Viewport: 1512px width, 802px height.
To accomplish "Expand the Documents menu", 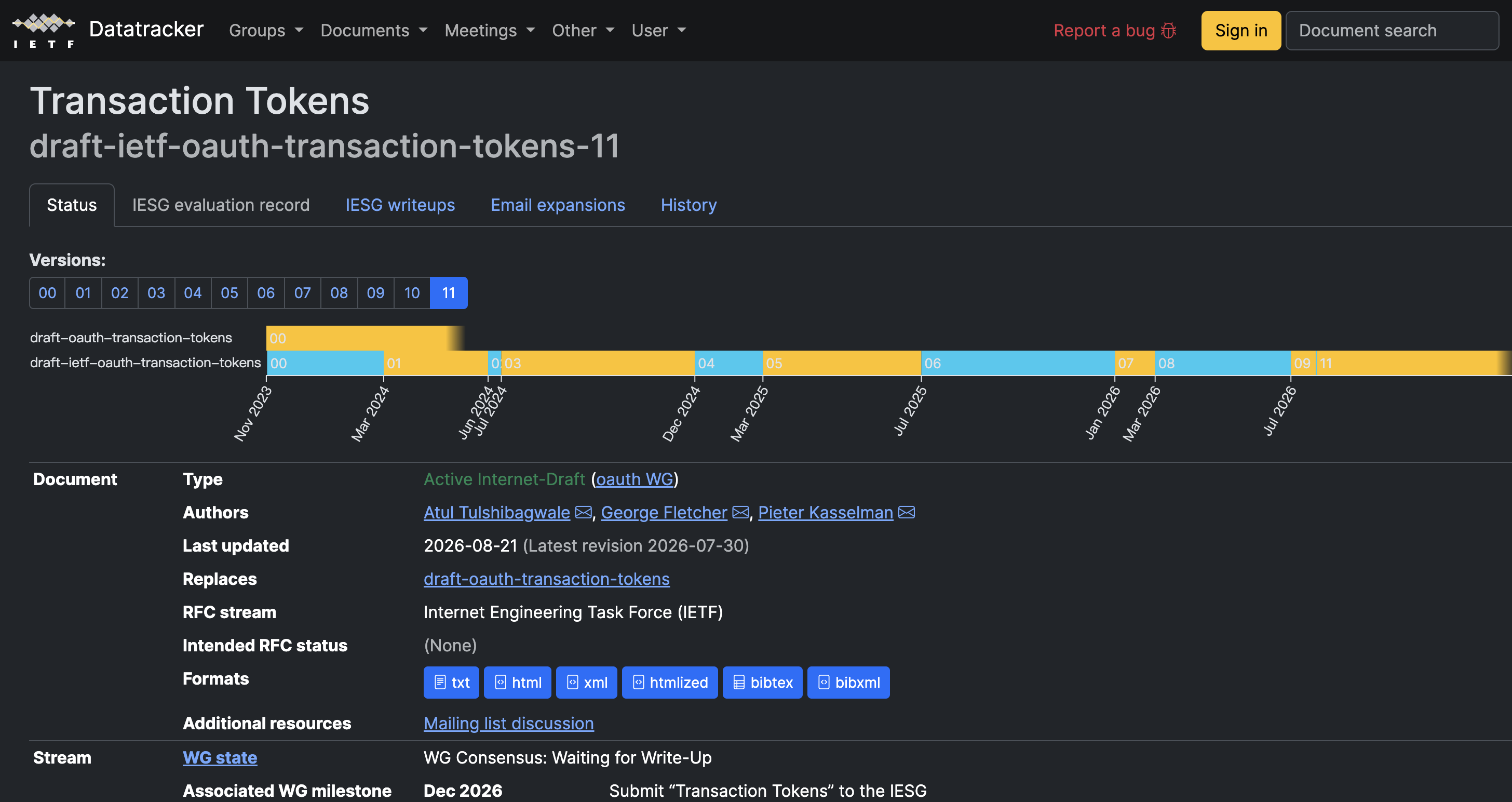I will click(374, 31).
